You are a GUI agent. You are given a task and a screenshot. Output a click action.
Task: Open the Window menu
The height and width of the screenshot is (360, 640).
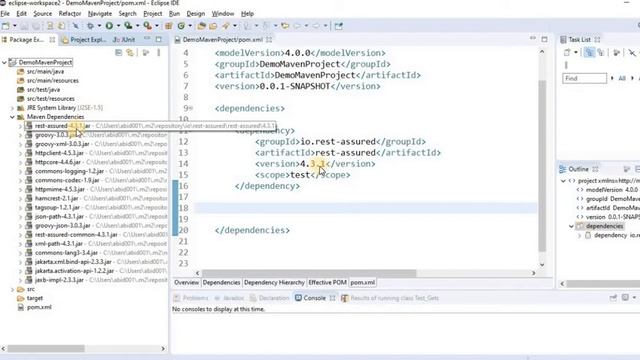pos(223,13)
